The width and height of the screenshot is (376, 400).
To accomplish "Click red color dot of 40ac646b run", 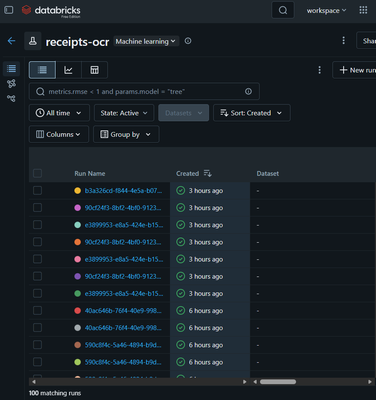I will pos(77,311).
